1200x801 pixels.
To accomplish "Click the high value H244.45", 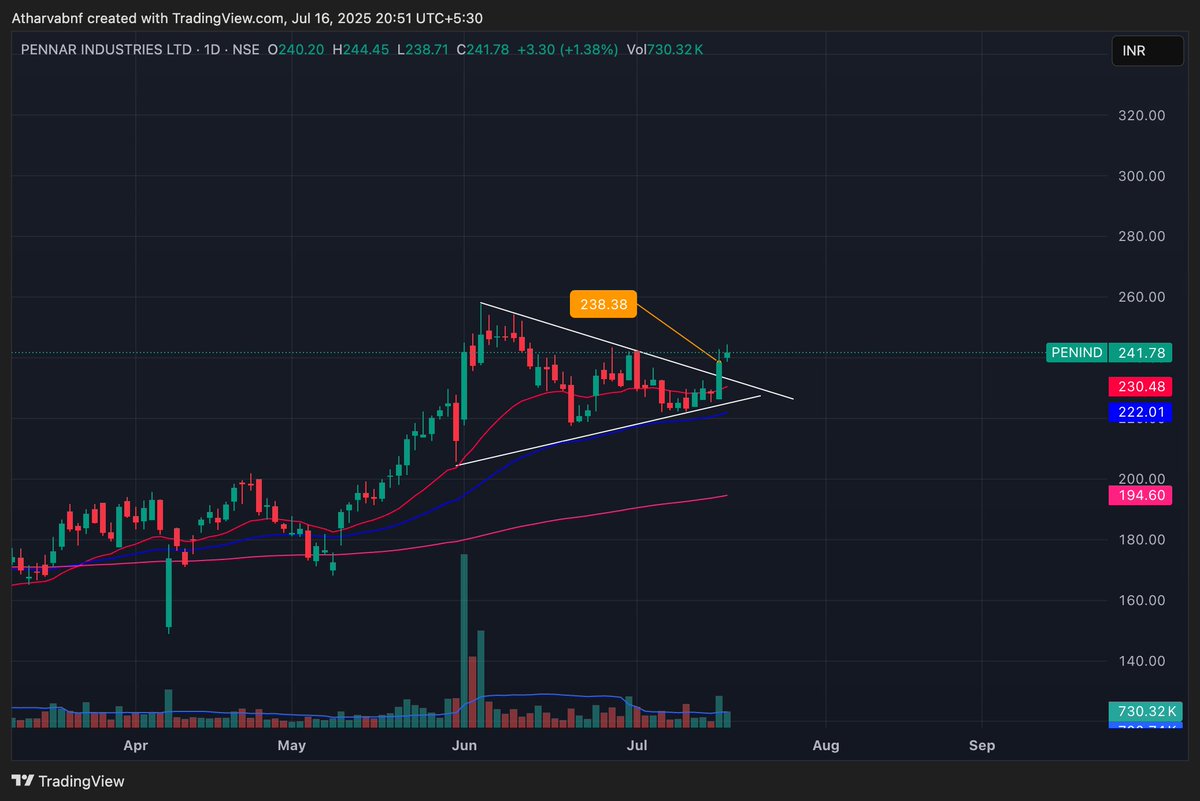I will (360, 49).
